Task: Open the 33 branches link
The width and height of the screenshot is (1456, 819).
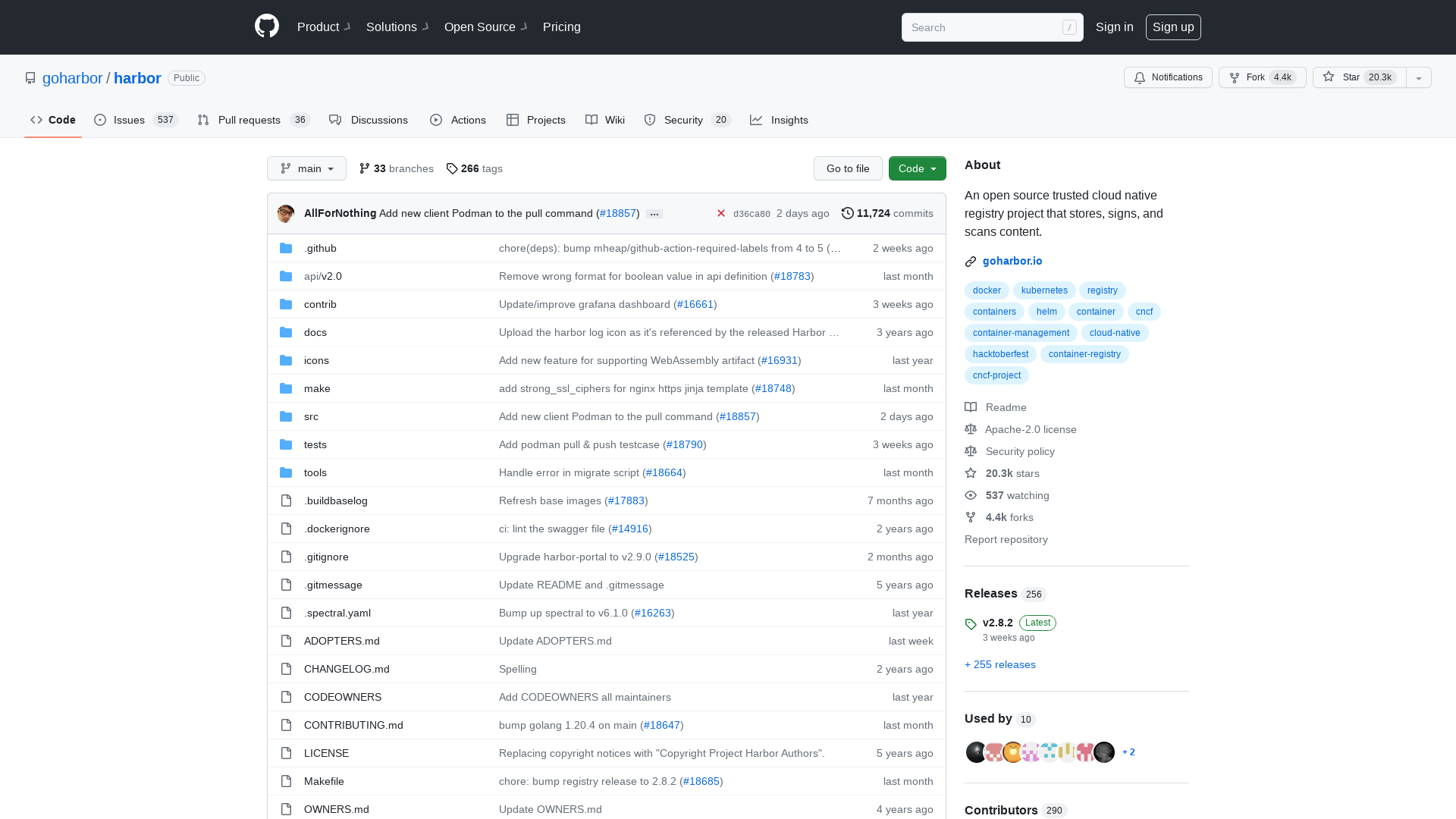Action: click(x=397, y=168)
